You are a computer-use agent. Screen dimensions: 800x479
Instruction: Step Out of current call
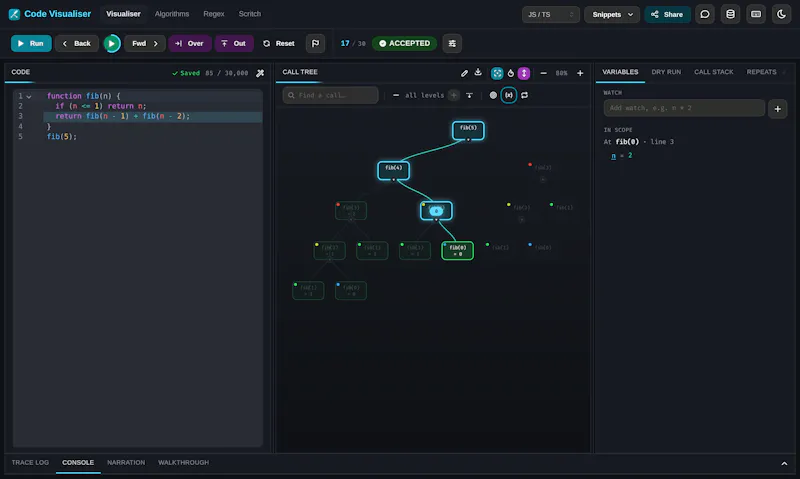click(x=234, y=43)
